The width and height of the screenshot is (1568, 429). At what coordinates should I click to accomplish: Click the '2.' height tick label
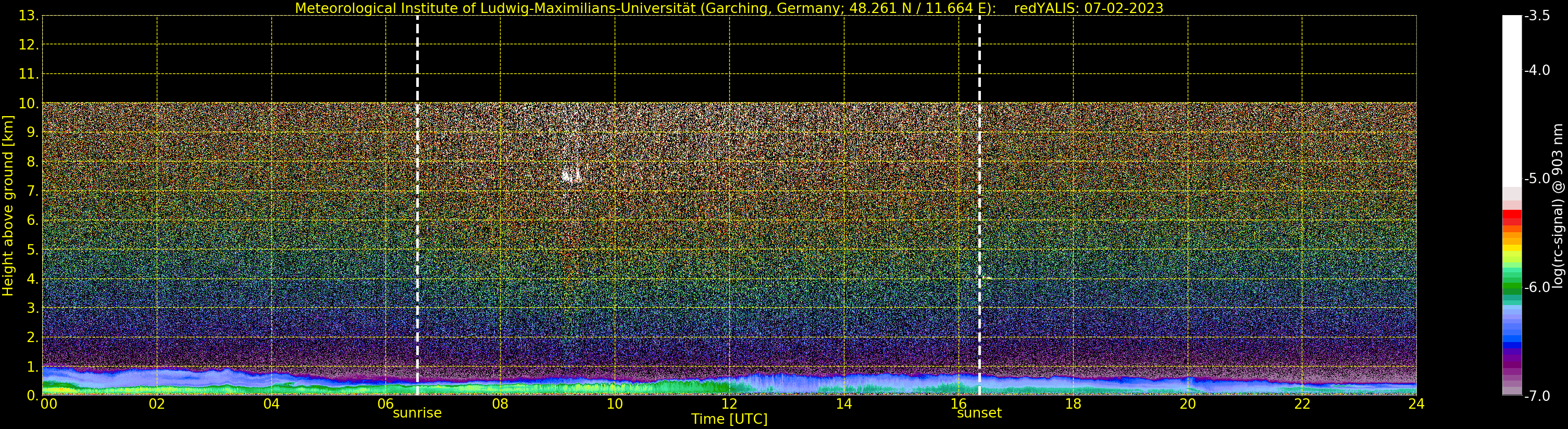(x=32, y=337)
